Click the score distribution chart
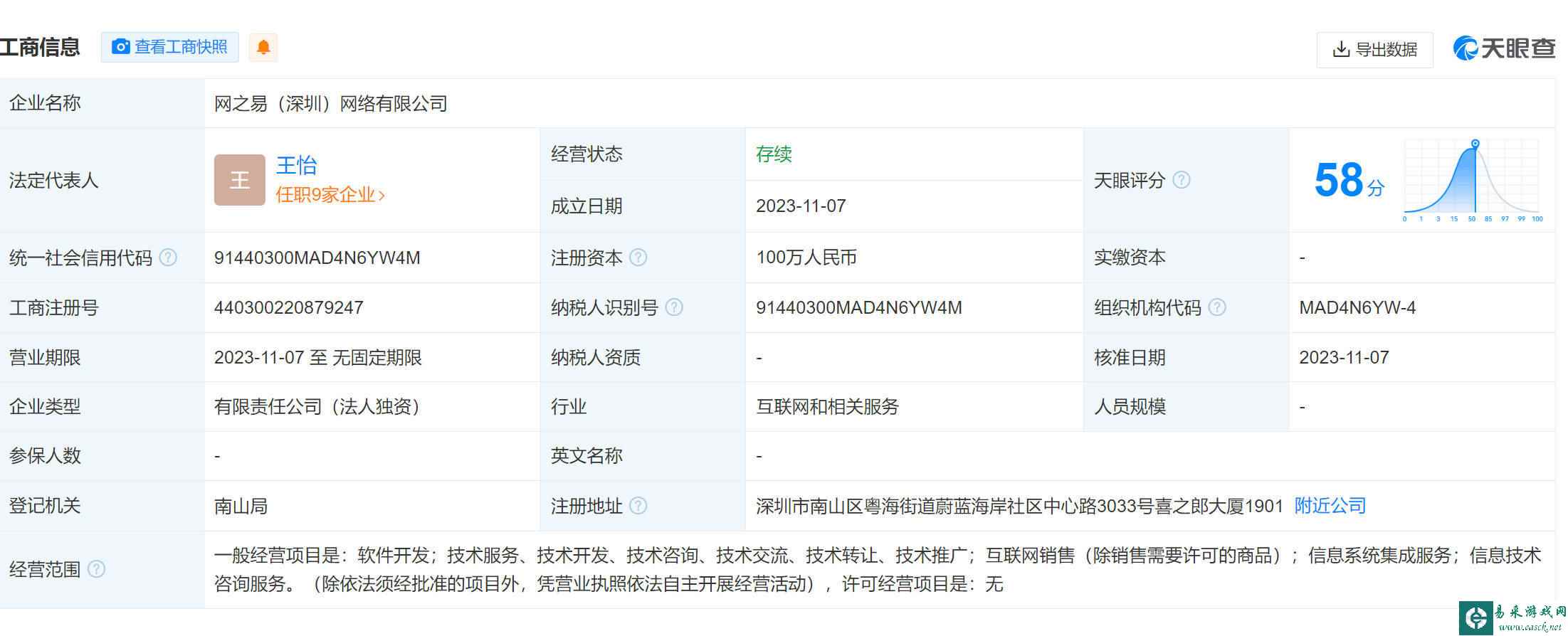This screenshot has width=1568, height=636. point(1473,181)
